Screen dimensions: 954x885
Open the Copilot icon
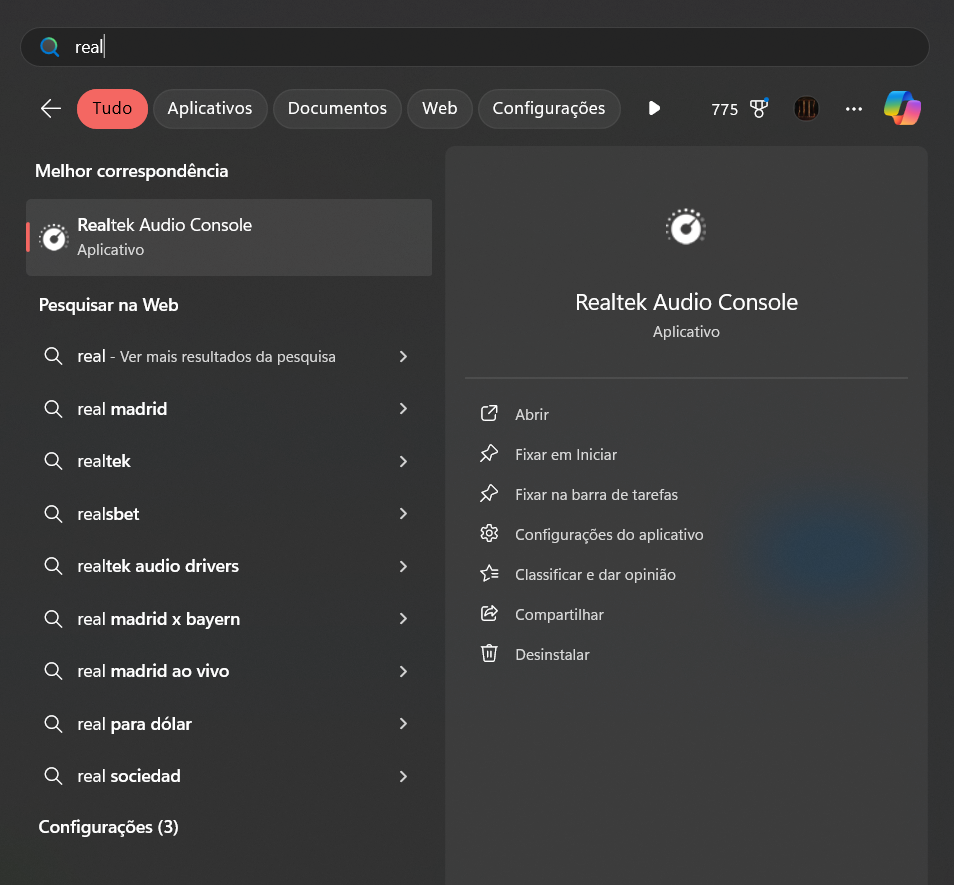[x=902, y=108]
